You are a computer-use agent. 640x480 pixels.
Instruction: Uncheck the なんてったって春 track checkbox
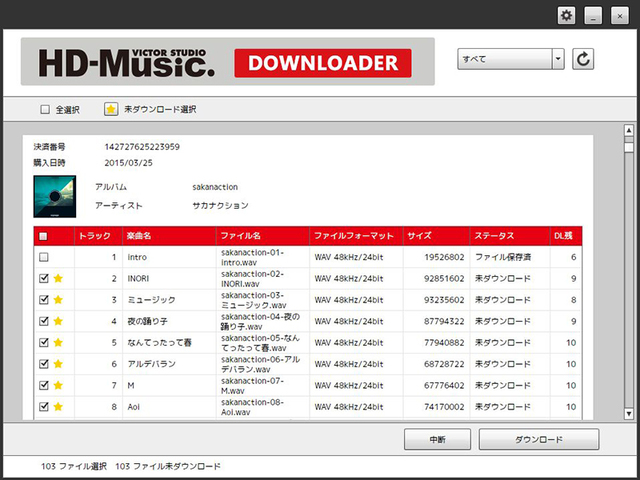[44, 342]
